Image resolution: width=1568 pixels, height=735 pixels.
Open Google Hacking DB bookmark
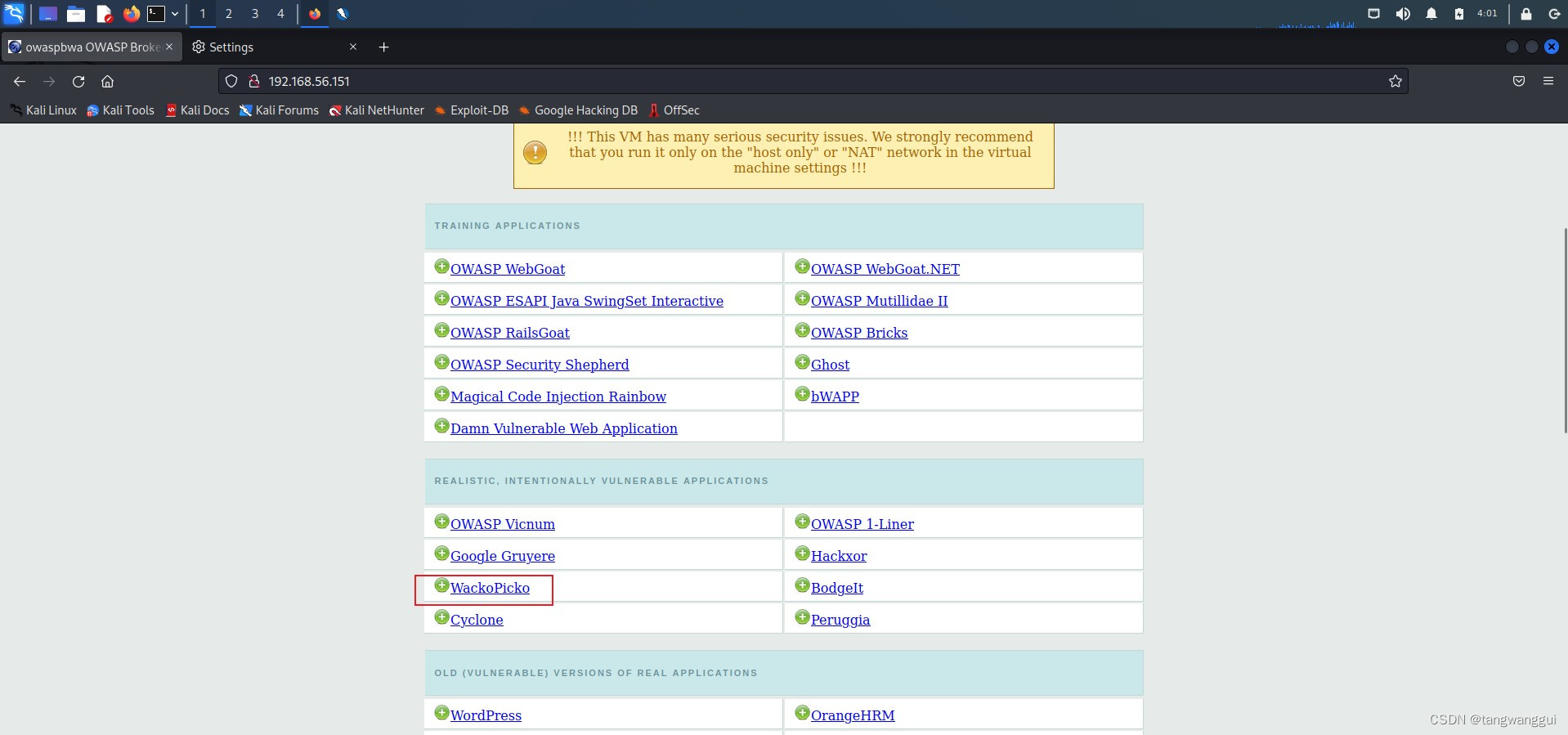click(x=579, y=110)
